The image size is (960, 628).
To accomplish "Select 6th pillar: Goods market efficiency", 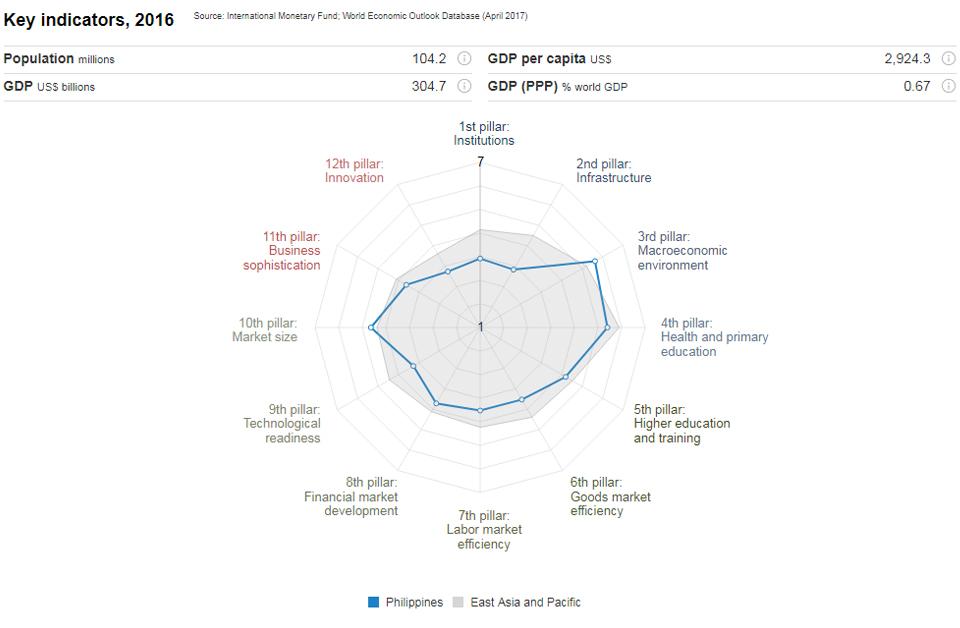I will click(x=610, y=497).
